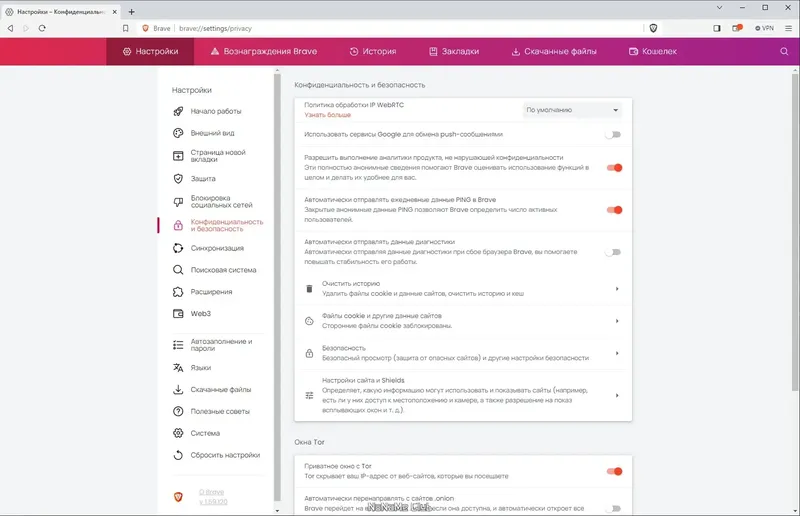Click the address bar URL field

coord(390,28)
